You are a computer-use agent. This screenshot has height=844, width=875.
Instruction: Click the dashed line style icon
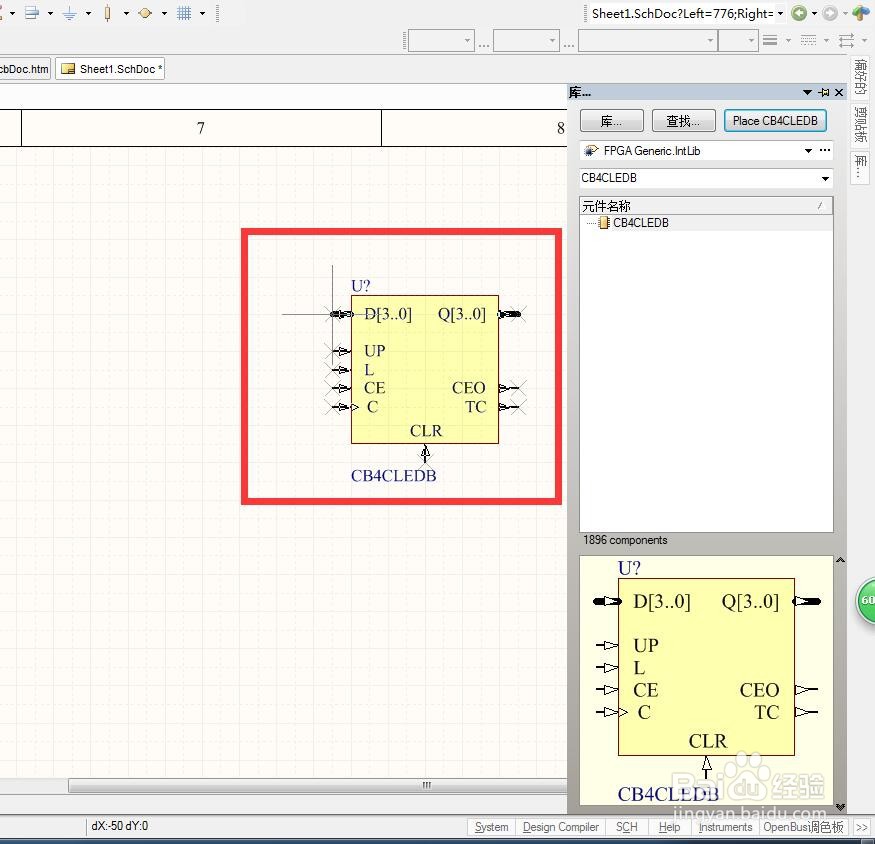[808, 40]
